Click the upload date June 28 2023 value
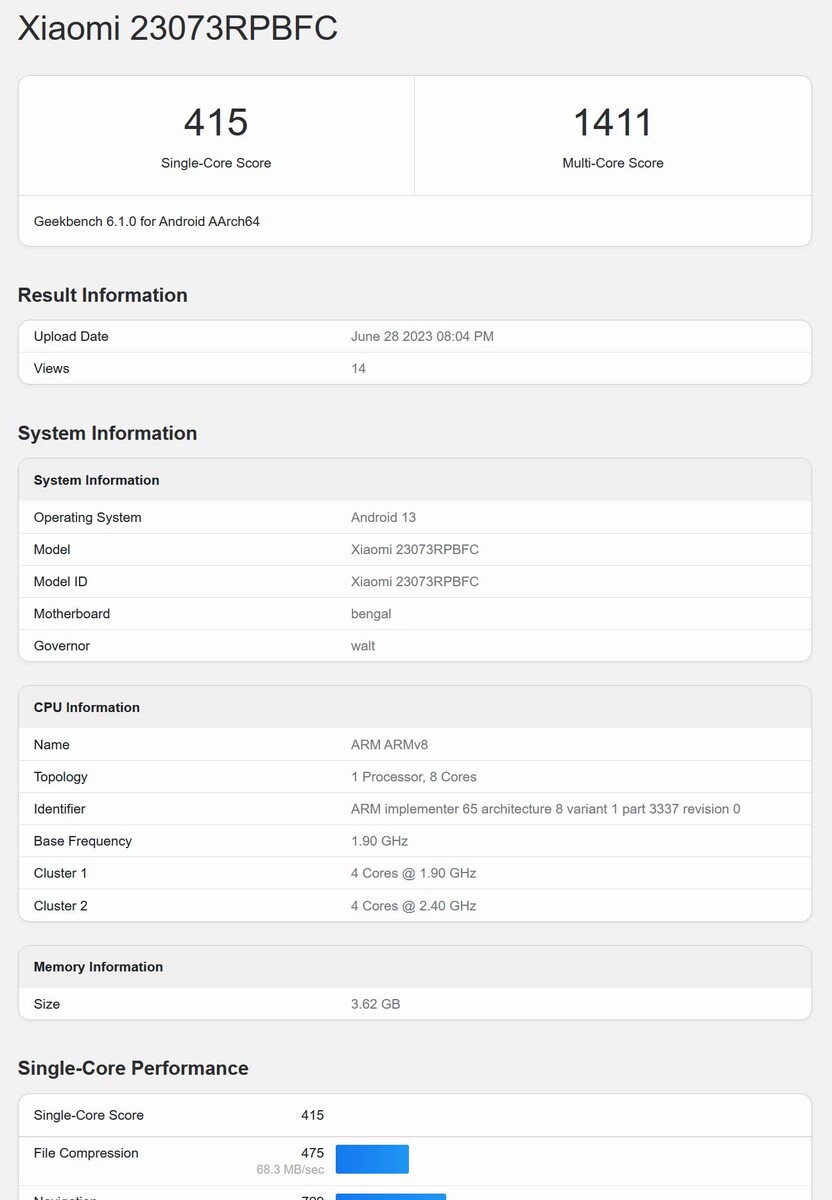Viewport: 832px width, 1200px height. (422, 336)
